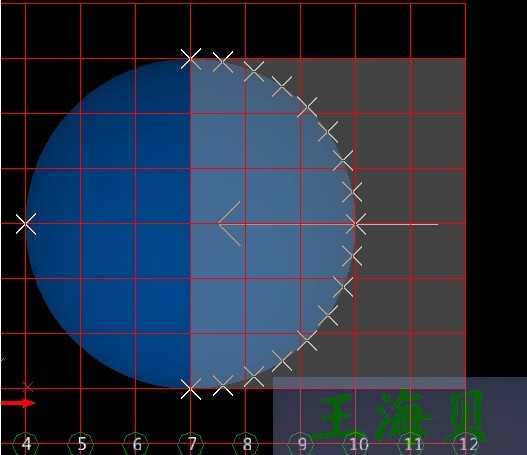Click axis bubble labeled 6
This screenshot has width=527, height=455.
point(136,444)
